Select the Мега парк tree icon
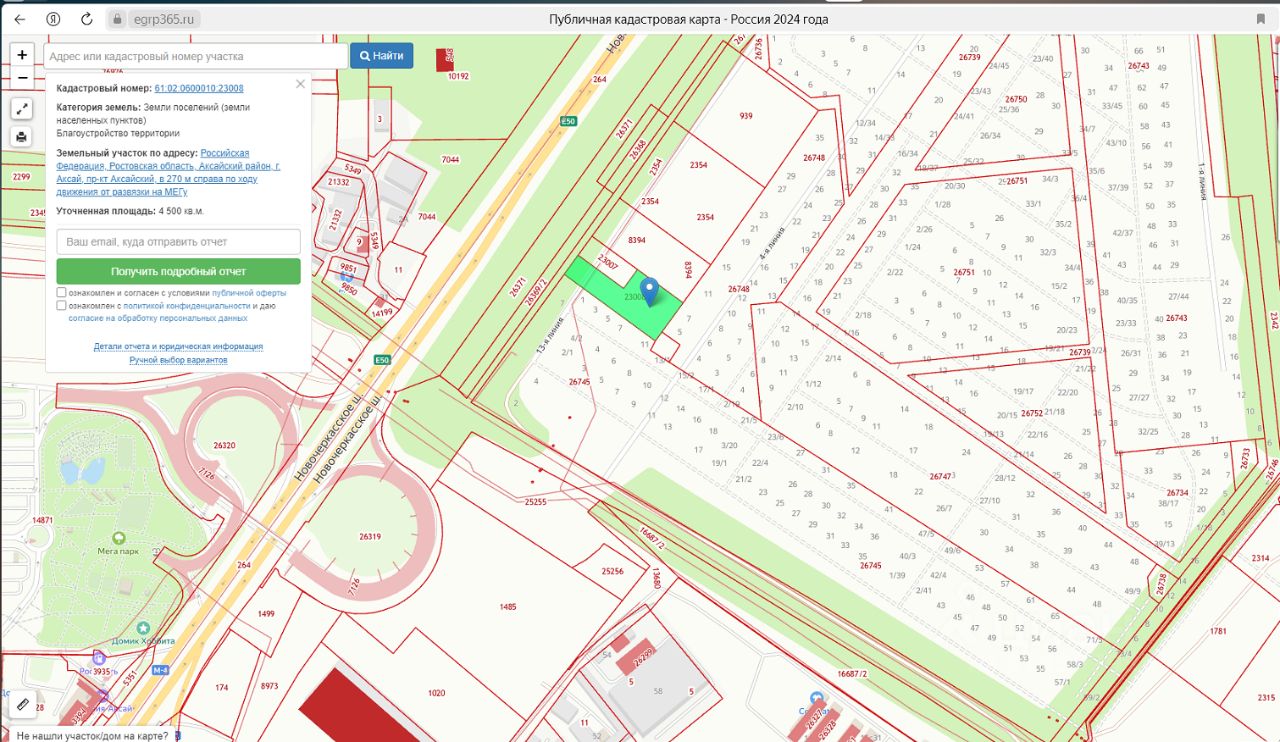This screenshot has height=742, width=1280. (x=119, y=538)
